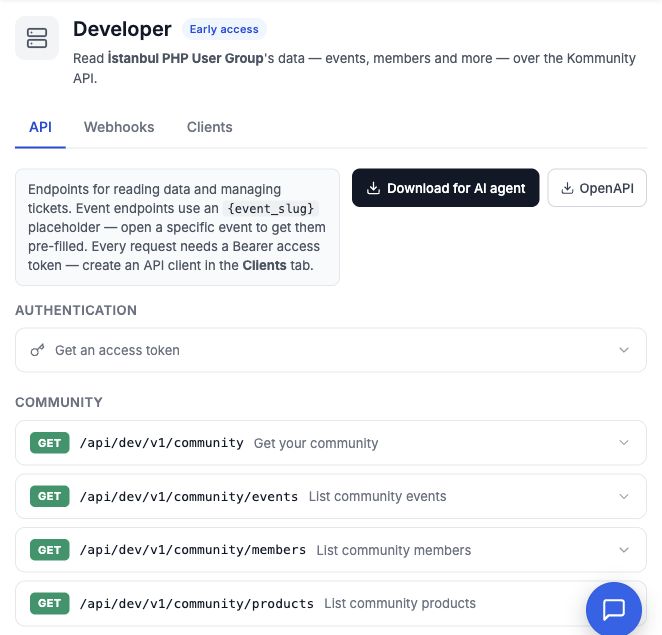This screenshot has height=635, width=662.
Task: Click the /api/dev/v1/community/products path
Action: (x=197, y=604)
